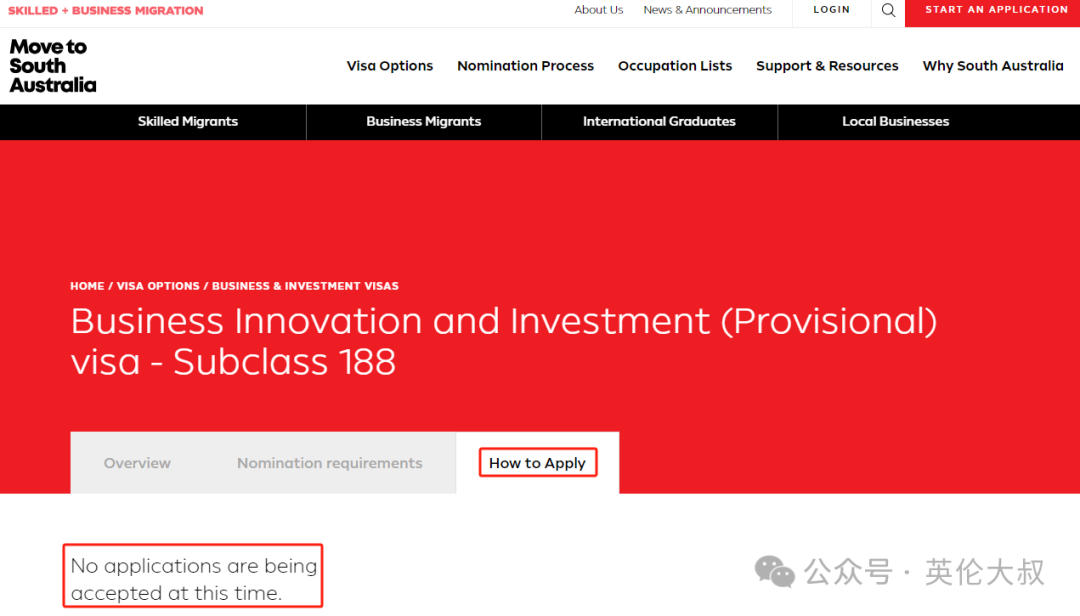The height and width of the screenshot is (616, 1080).
Task: Open News & Announcements
Action: coord(707,10)
